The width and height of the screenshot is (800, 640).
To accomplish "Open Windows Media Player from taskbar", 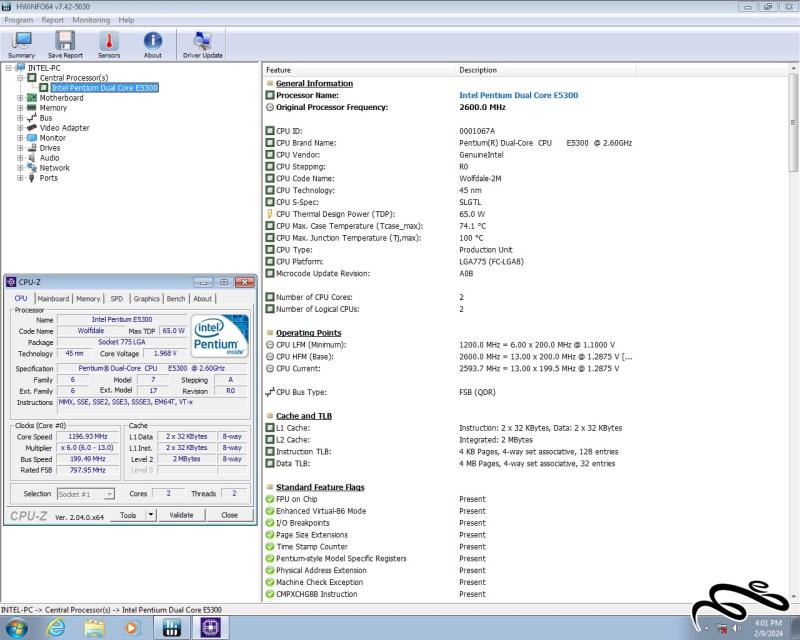I will pyautogui.click(x=132, y=627).
